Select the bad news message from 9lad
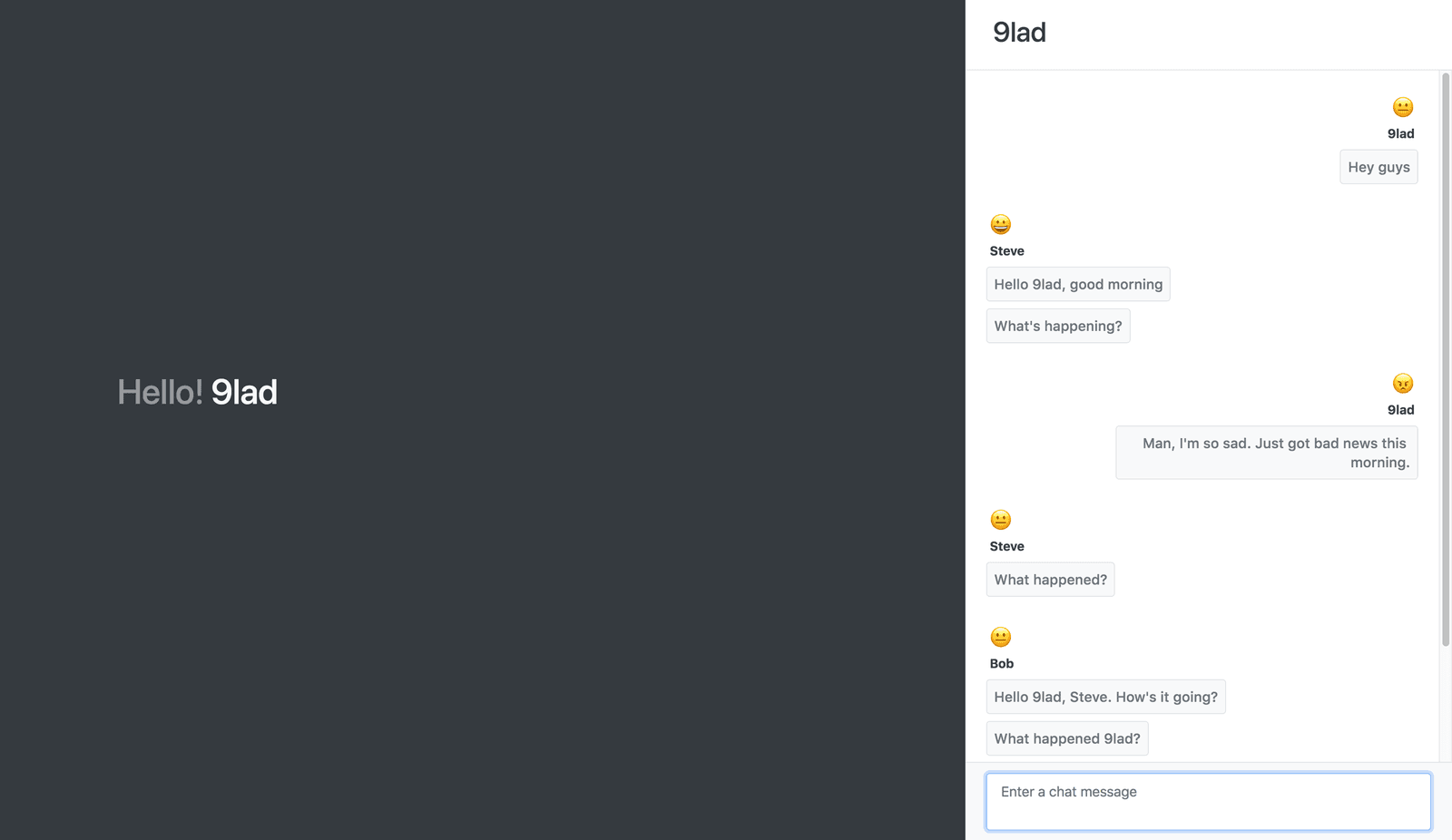The height and width of the screenshot is (840, 1452). pos(1267,453)
